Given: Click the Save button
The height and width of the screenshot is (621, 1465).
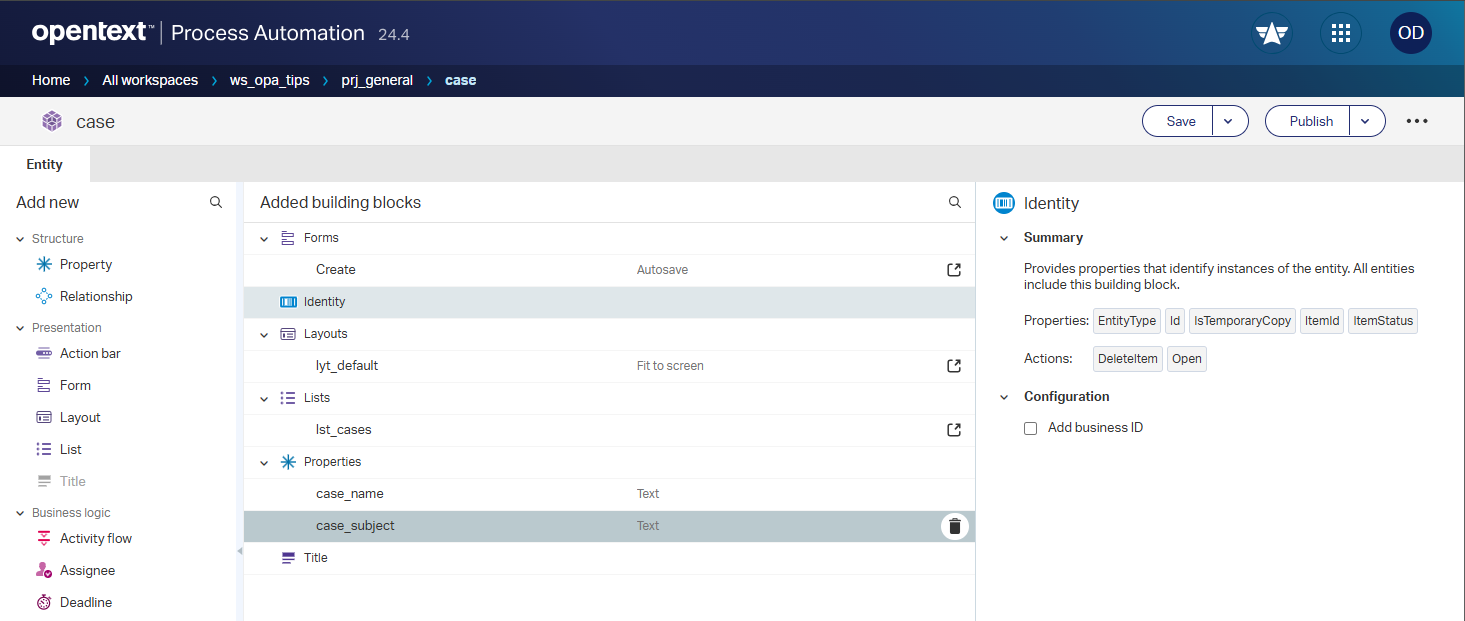Looking at the screenshot, I should click(x=1180, y=121).
